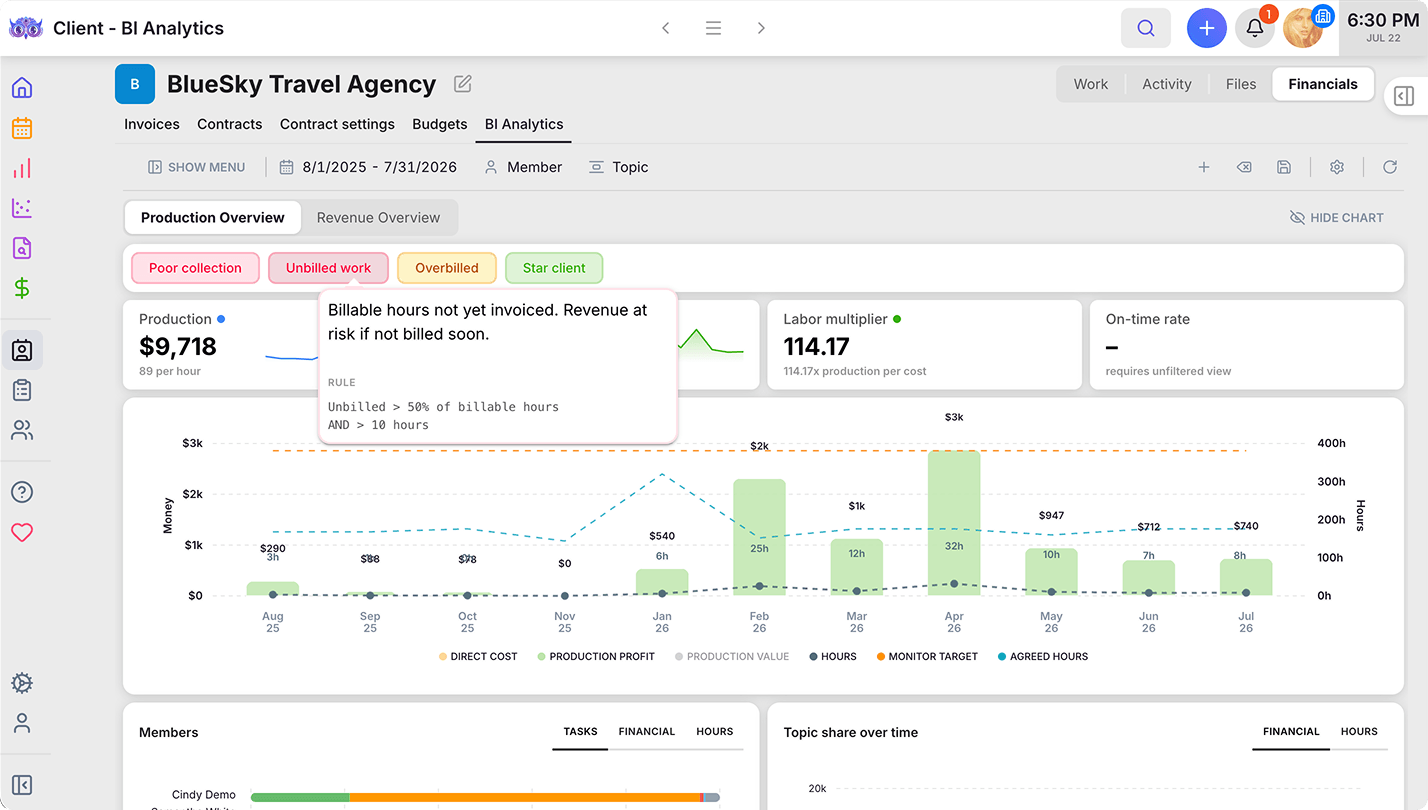
Task: Open the Invoices sub-tab
Action: pyautogui.click(x=152, y=124)
